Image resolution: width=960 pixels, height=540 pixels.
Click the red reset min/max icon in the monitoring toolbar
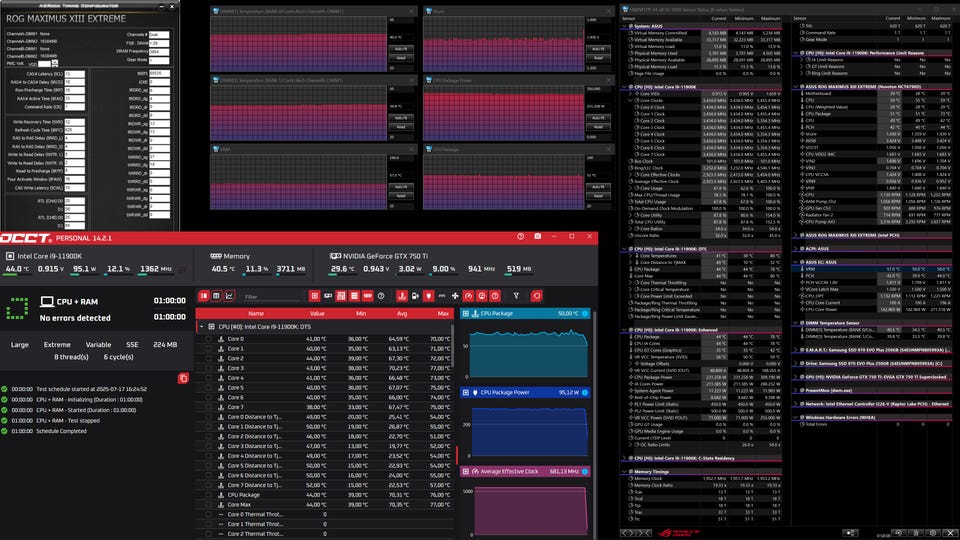[x=536, y=296]
